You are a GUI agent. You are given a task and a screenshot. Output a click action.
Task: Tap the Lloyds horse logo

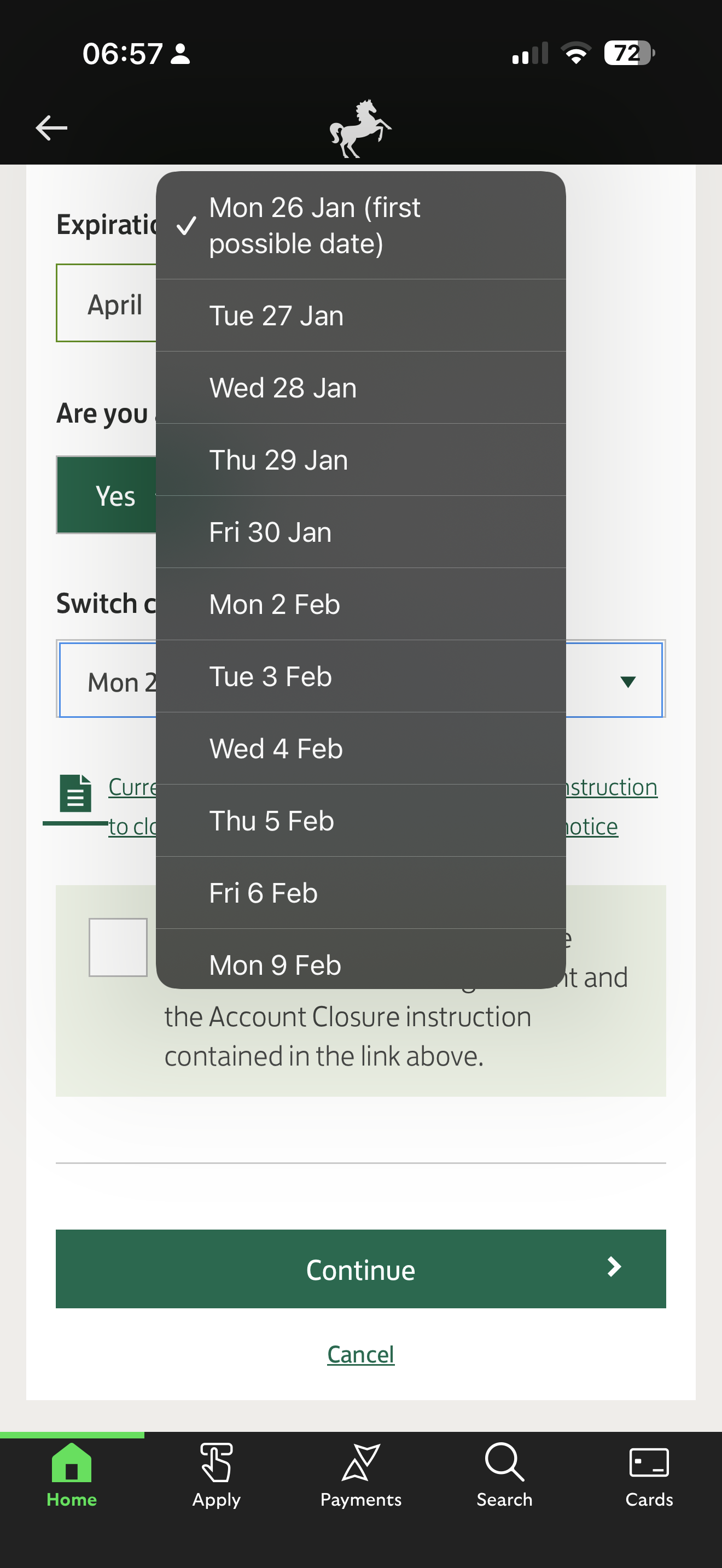click(x=360, y=128)
